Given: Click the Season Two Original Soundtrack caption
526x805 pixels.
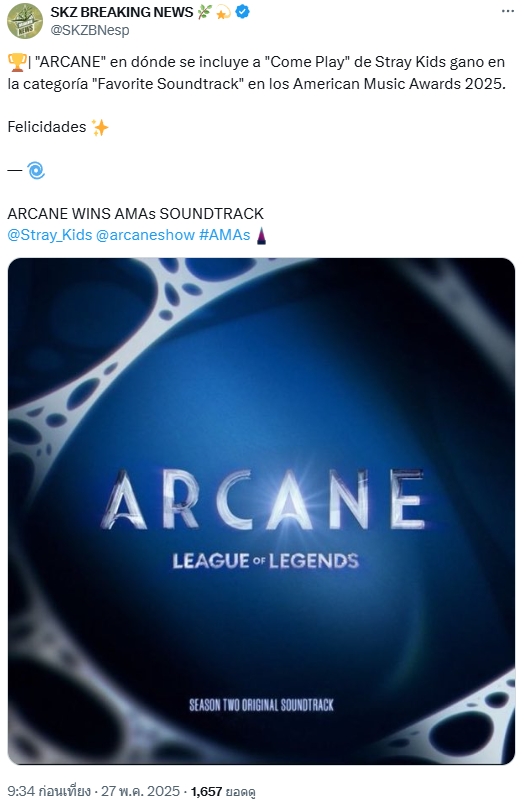Looking at the screenshot, I should (x=261, y=705).
